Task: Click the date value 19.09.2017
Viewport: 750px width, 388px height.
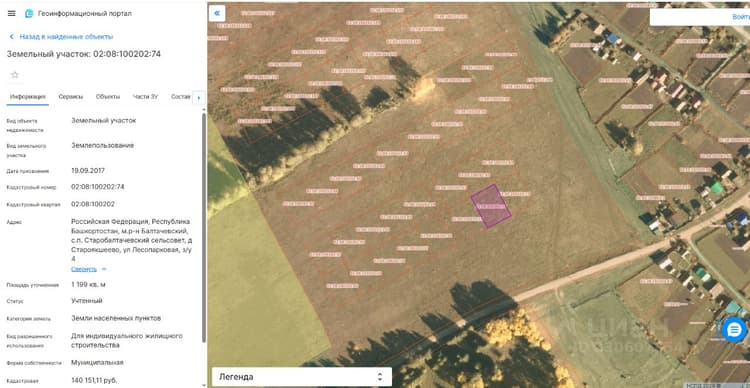Action: (88, 170)
